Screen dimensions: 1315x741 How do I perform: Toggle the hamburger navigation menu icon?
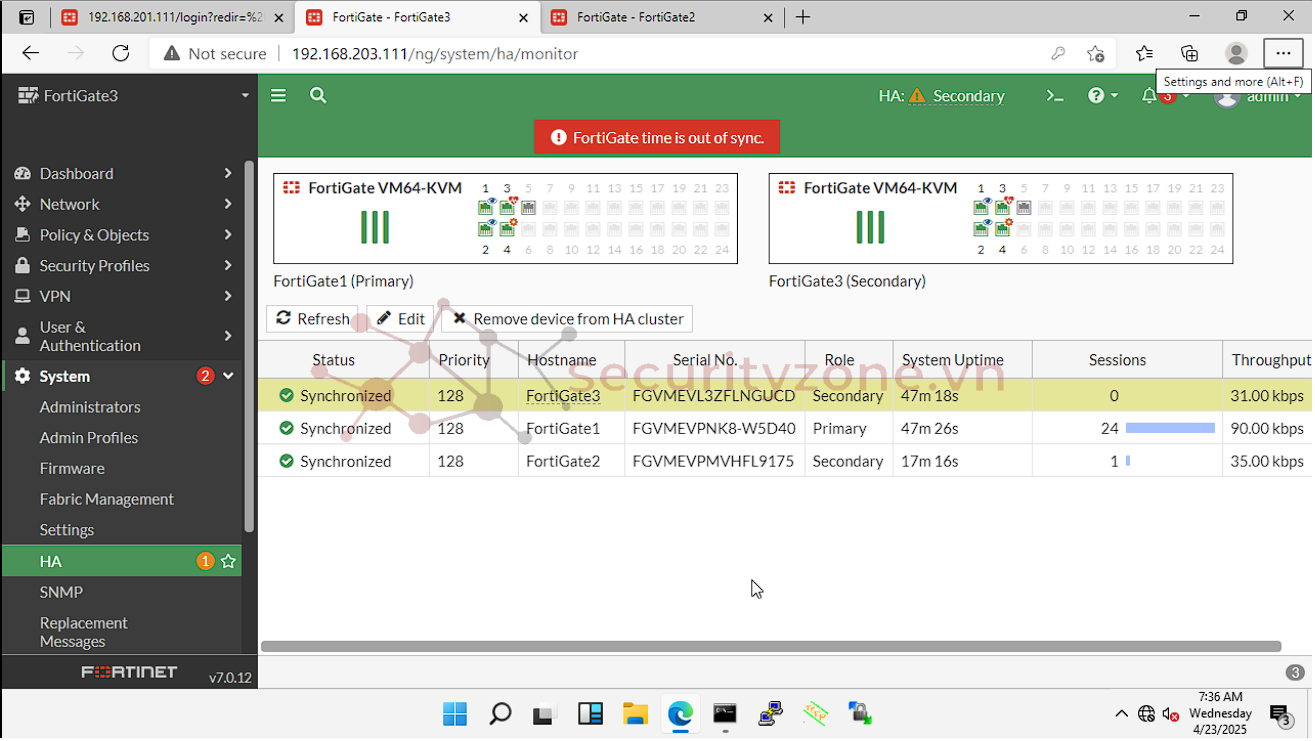278,95
